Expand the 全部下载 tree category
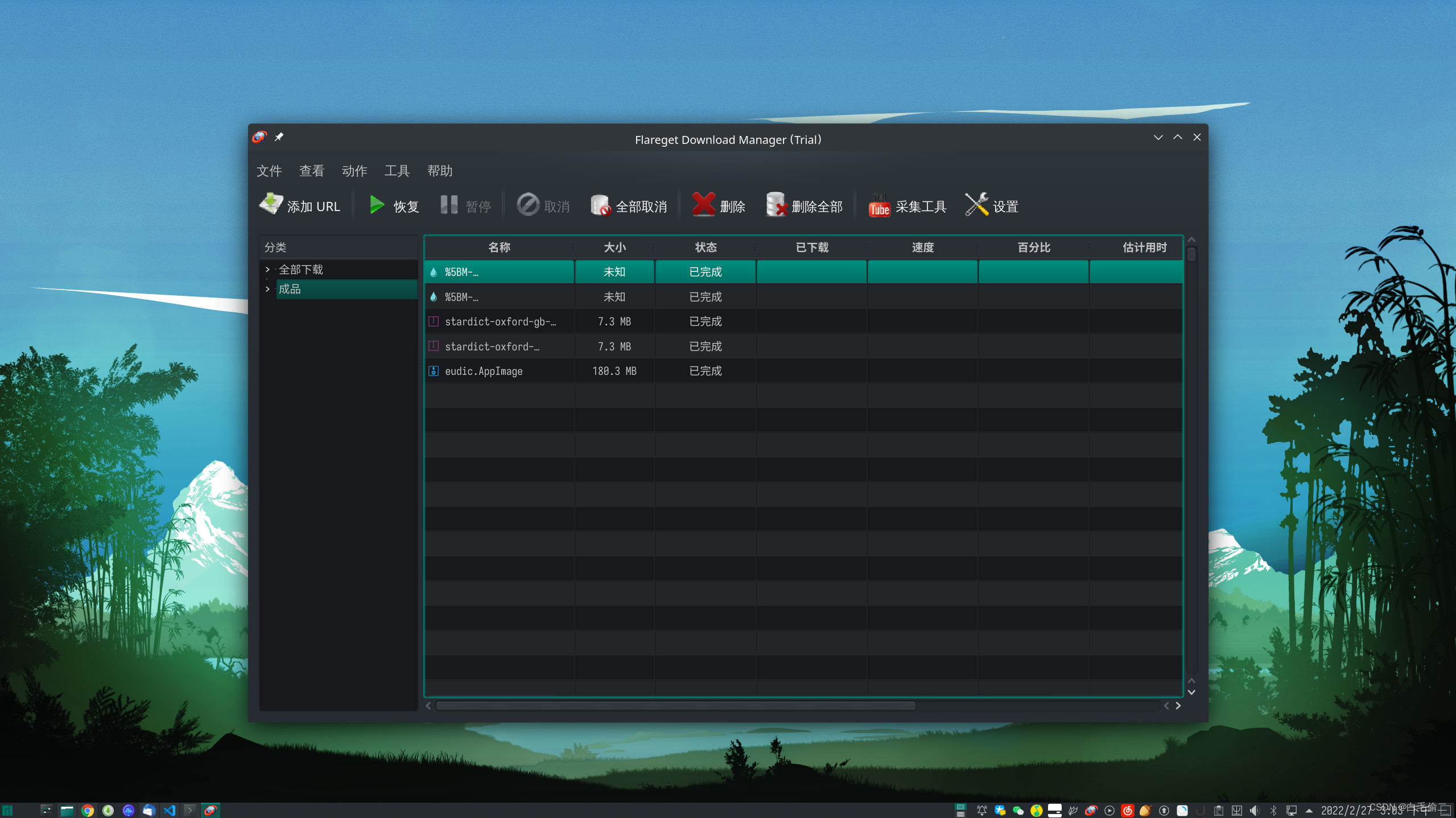The height and width of the screenshot is (818, 1456). click(267, 270)
